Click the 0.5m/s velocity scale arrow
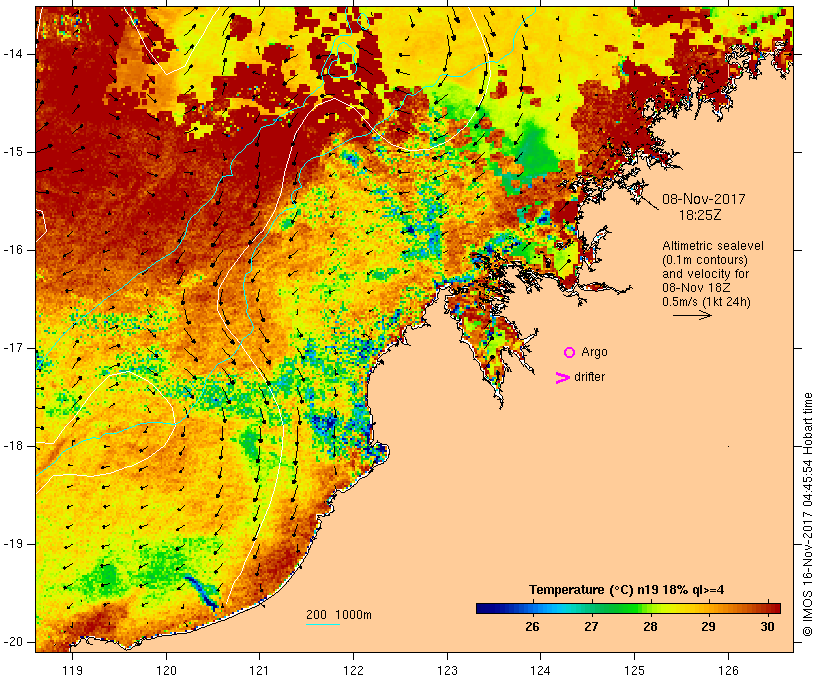Screen dimensions: 820x680 click(692, 315)
